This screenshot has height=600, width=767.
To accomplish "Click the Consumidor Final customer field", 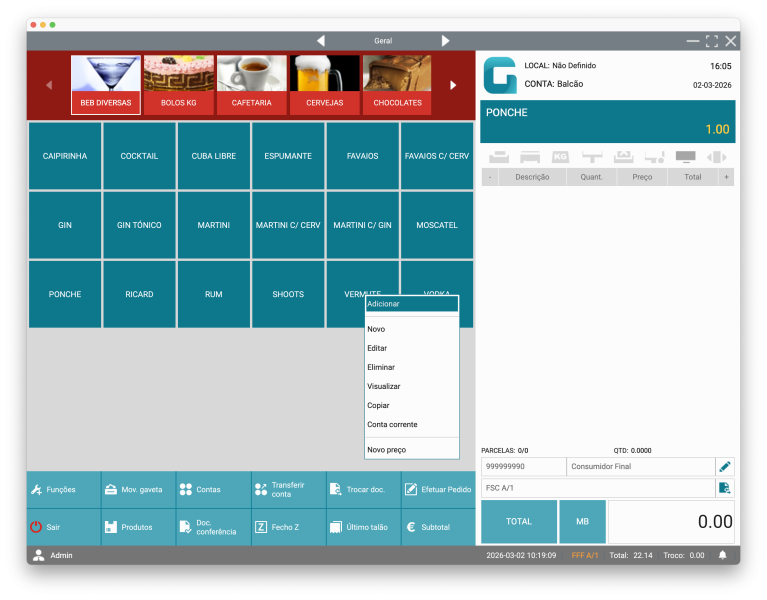I will (639, 467).
